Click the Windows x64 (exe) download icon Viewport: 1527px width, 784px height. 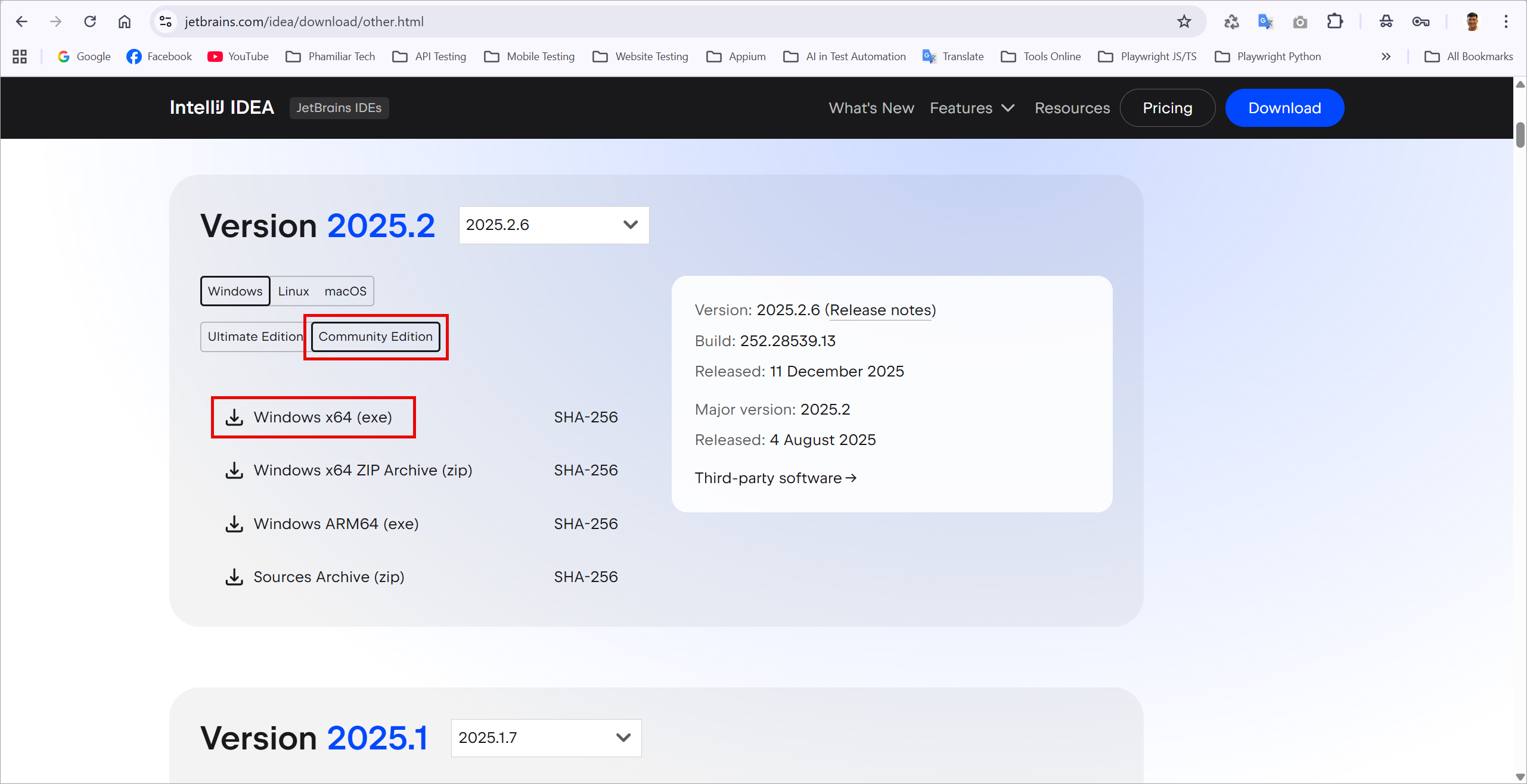(x=234, y=417)
